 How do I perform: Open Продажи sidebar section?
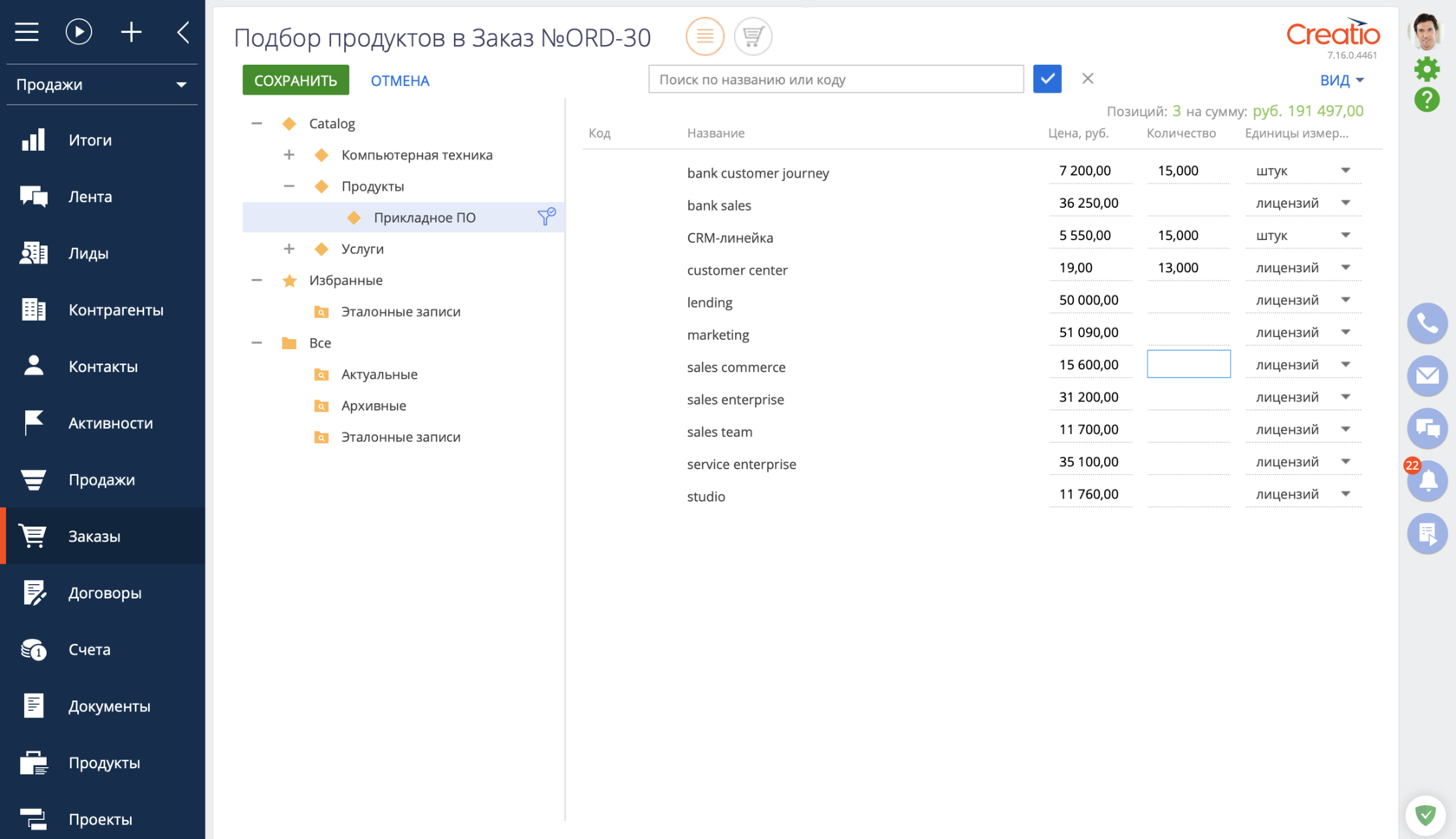(x=102, y=480)
